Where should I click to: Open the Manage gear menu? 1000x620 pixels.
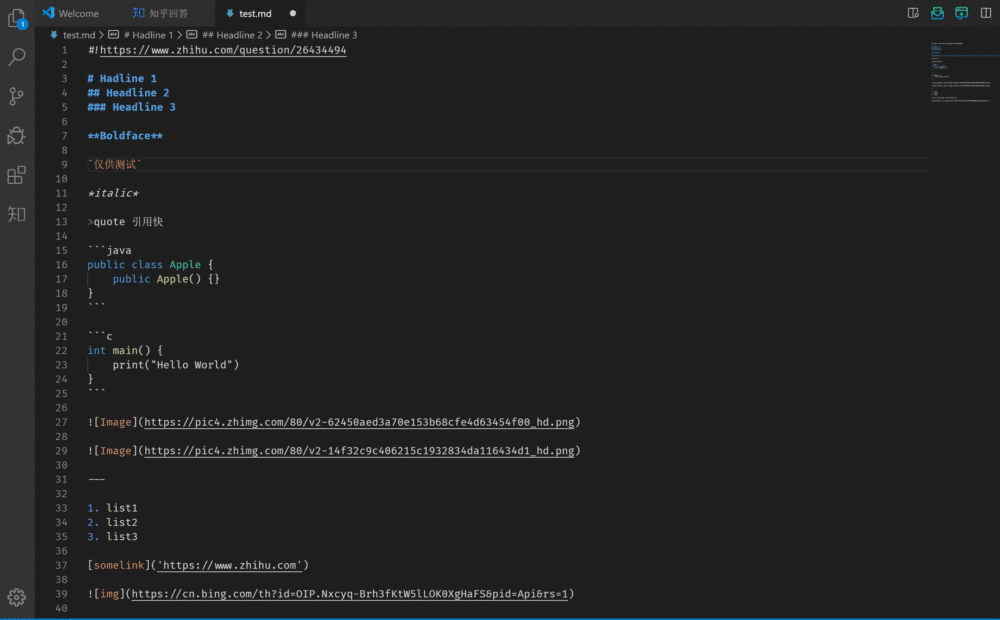[16, 597]
